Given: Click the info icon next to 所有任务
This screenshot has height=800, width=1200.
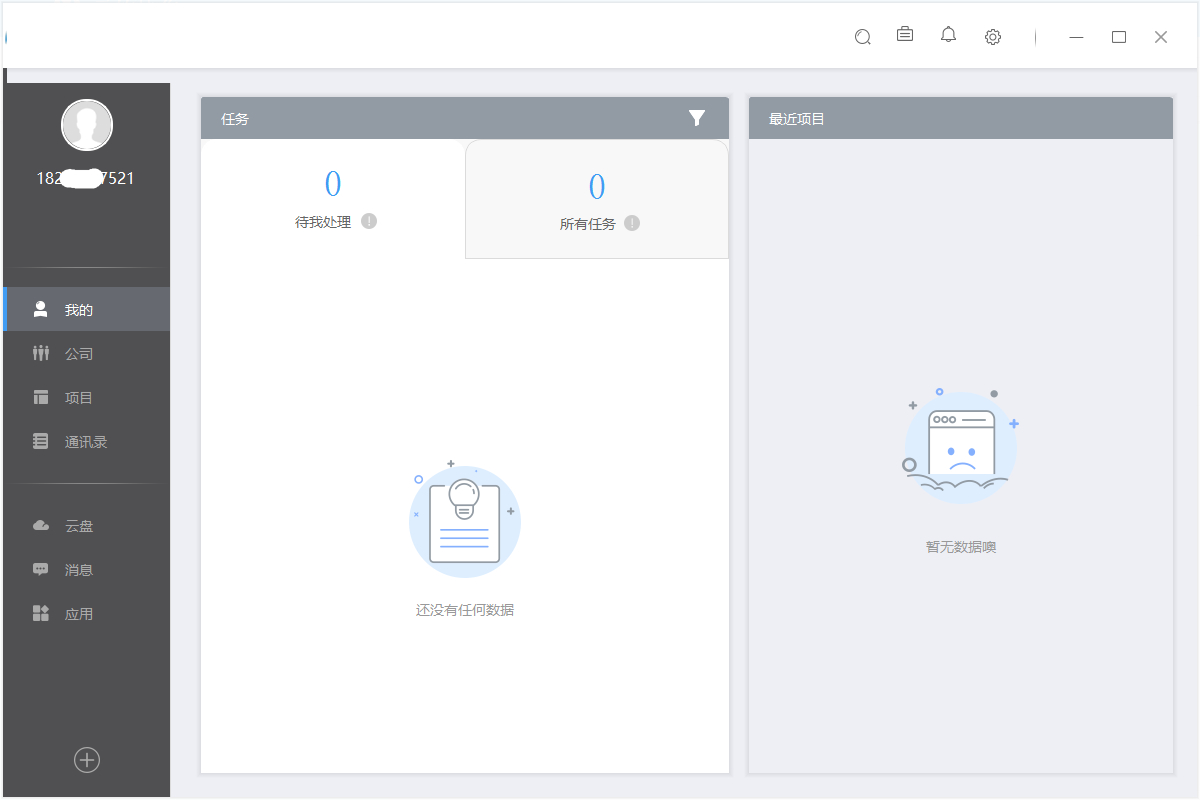Looking at the screenshot, I should (631, 224).
